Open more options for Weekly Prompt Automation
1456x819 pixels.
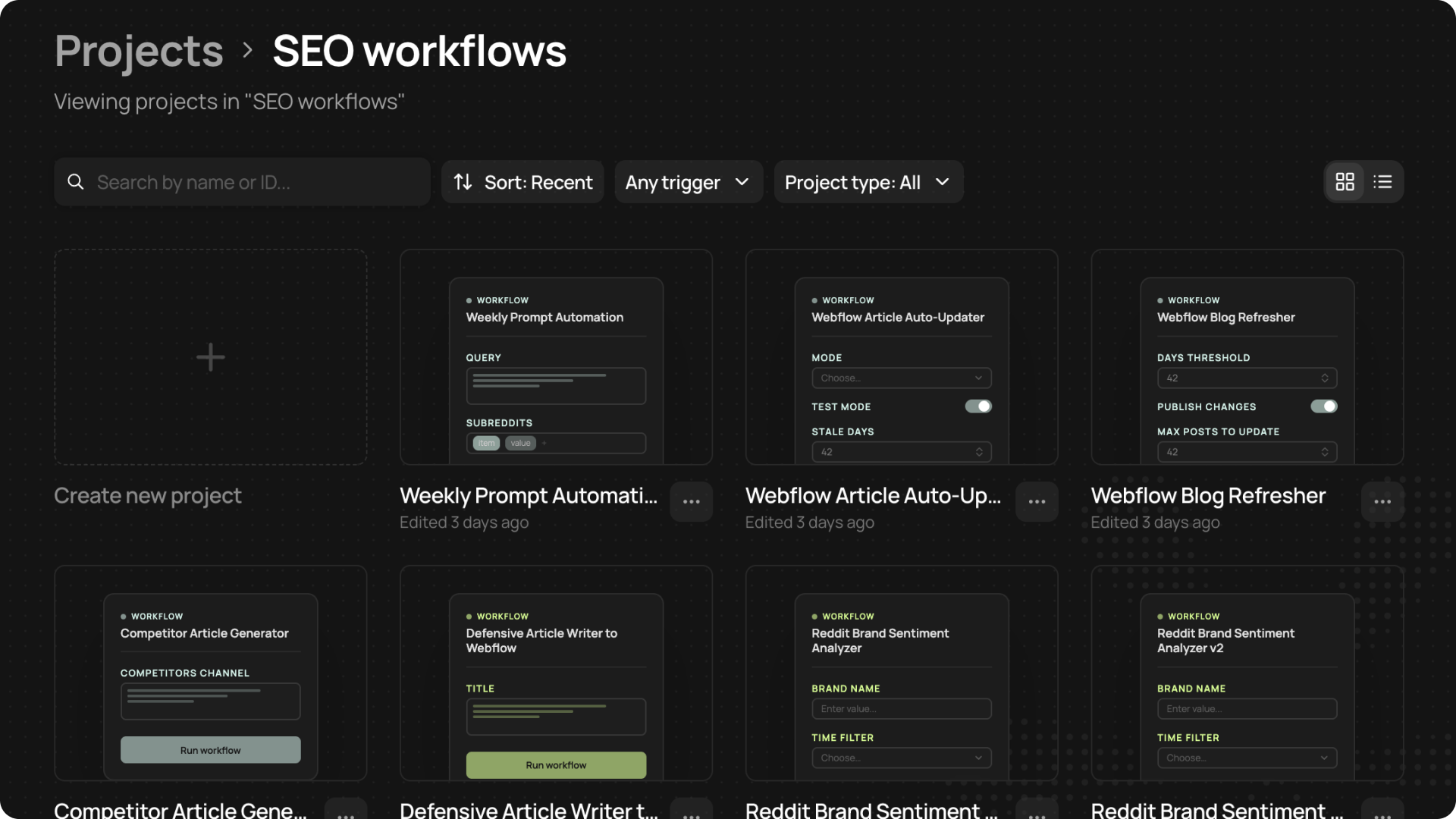click(x=691, y=501)
